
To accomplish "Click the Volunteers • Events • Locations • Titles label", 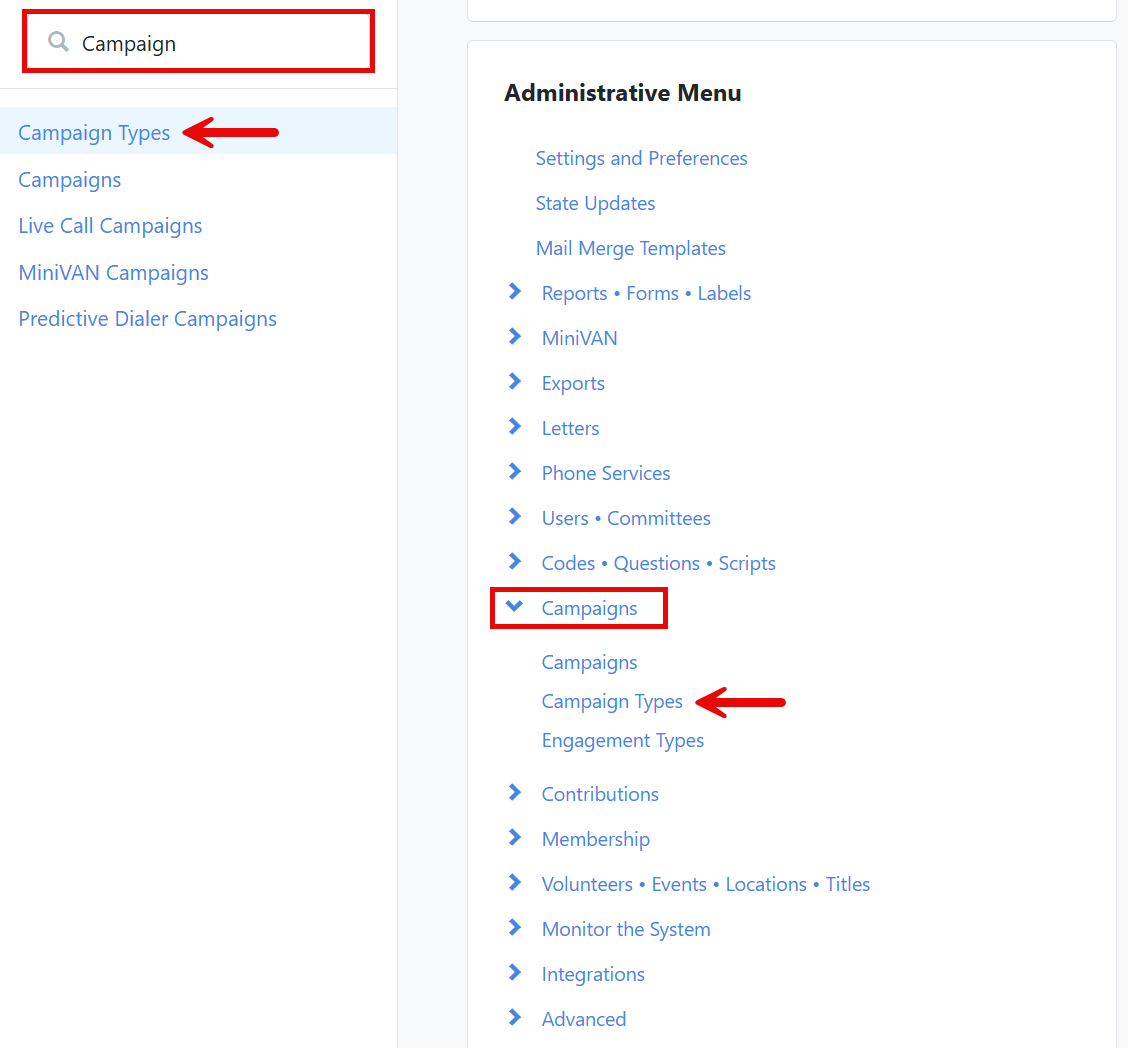I will point(706,884).
